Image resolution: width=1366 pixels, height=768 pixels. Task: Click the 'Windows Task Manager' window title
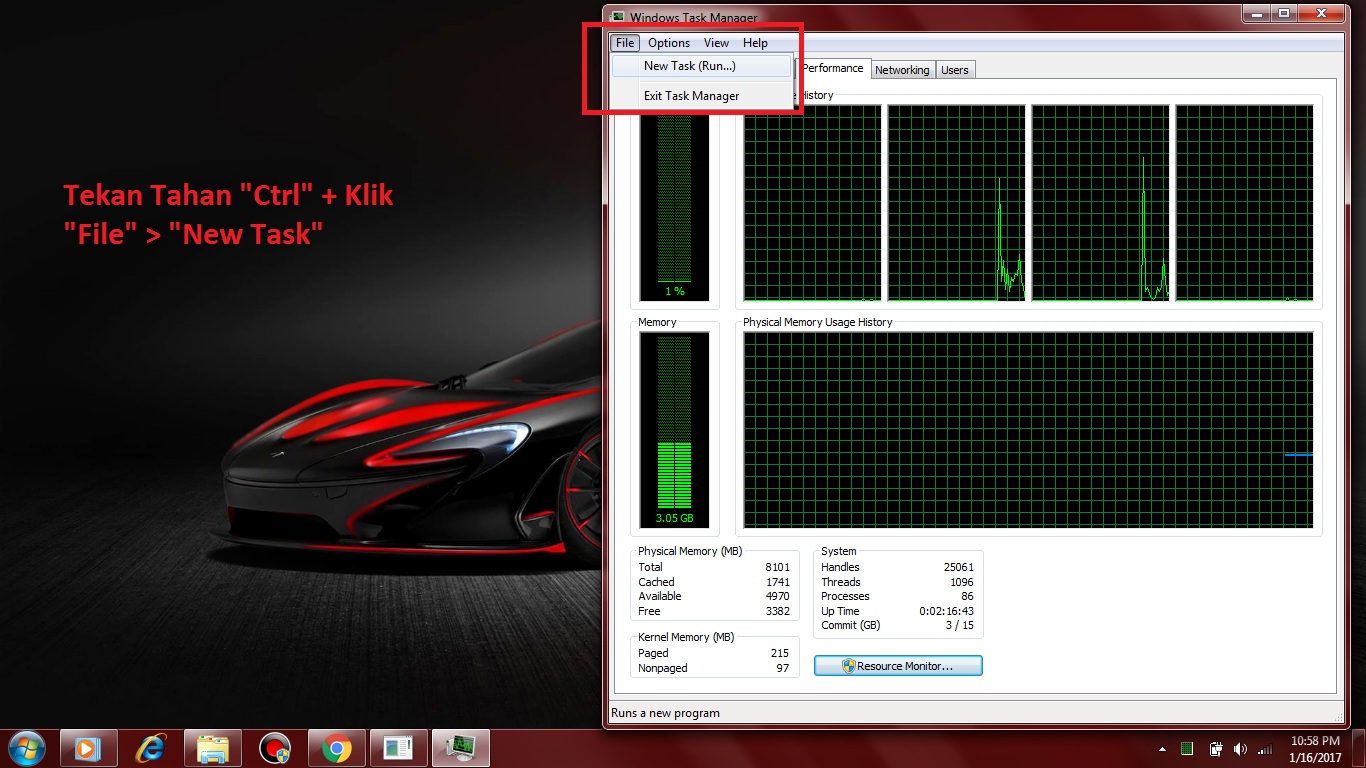(x=694, y=18)
